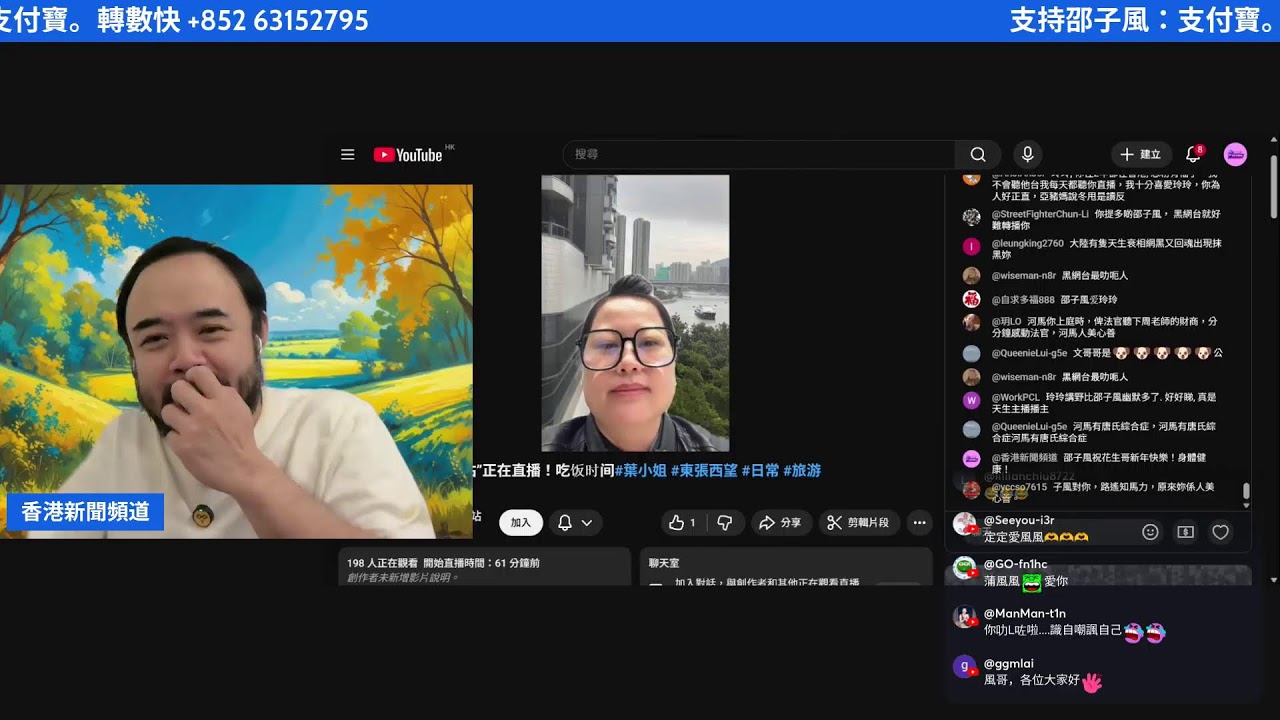The height and width of the screenshot is (720, 1280).
Task: Click username @WorkPCL in chat
Action: (x=1015, y=398)
